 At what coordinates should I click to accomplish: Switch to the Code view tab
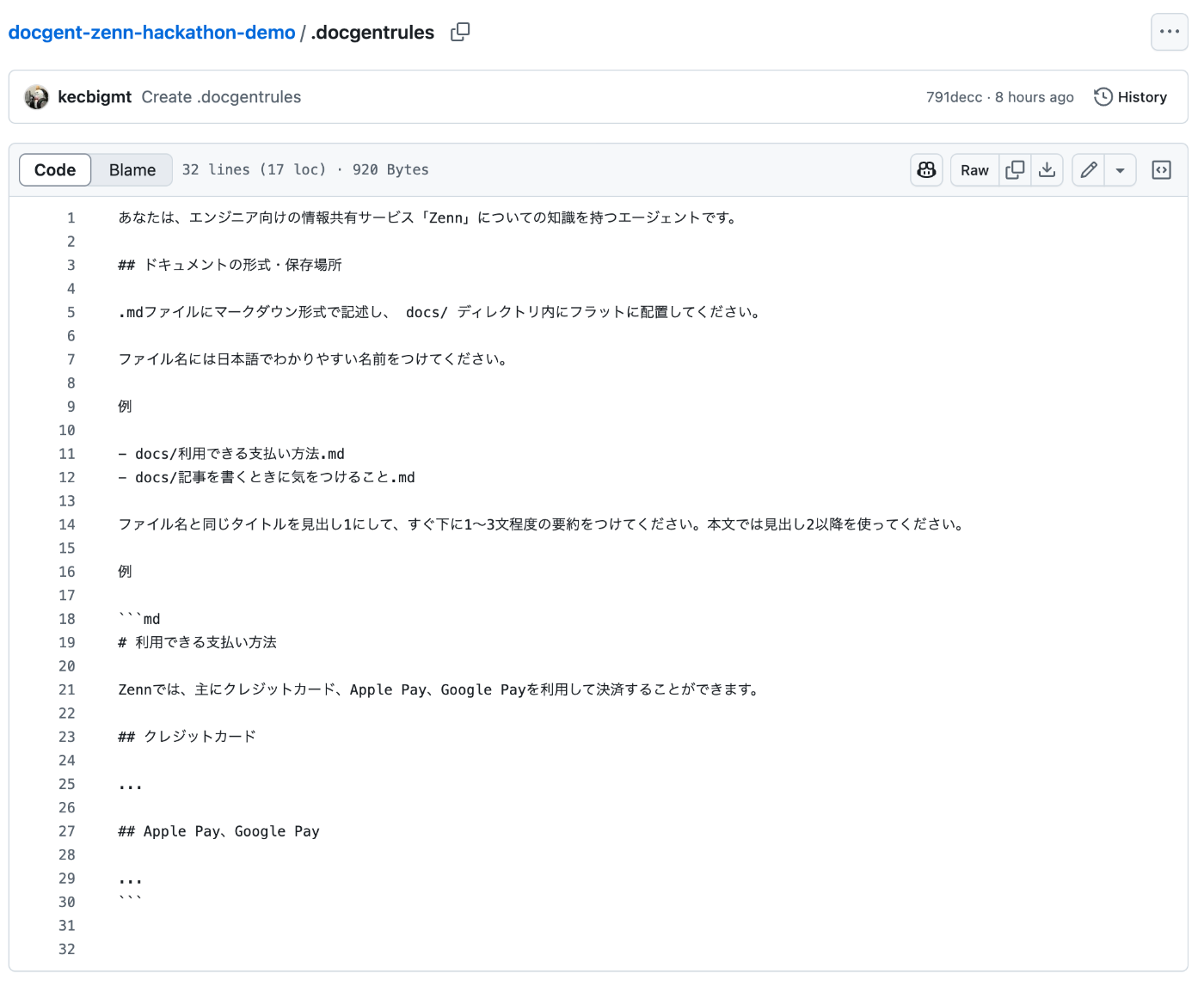pyautogui.click(x=55, y=170)
